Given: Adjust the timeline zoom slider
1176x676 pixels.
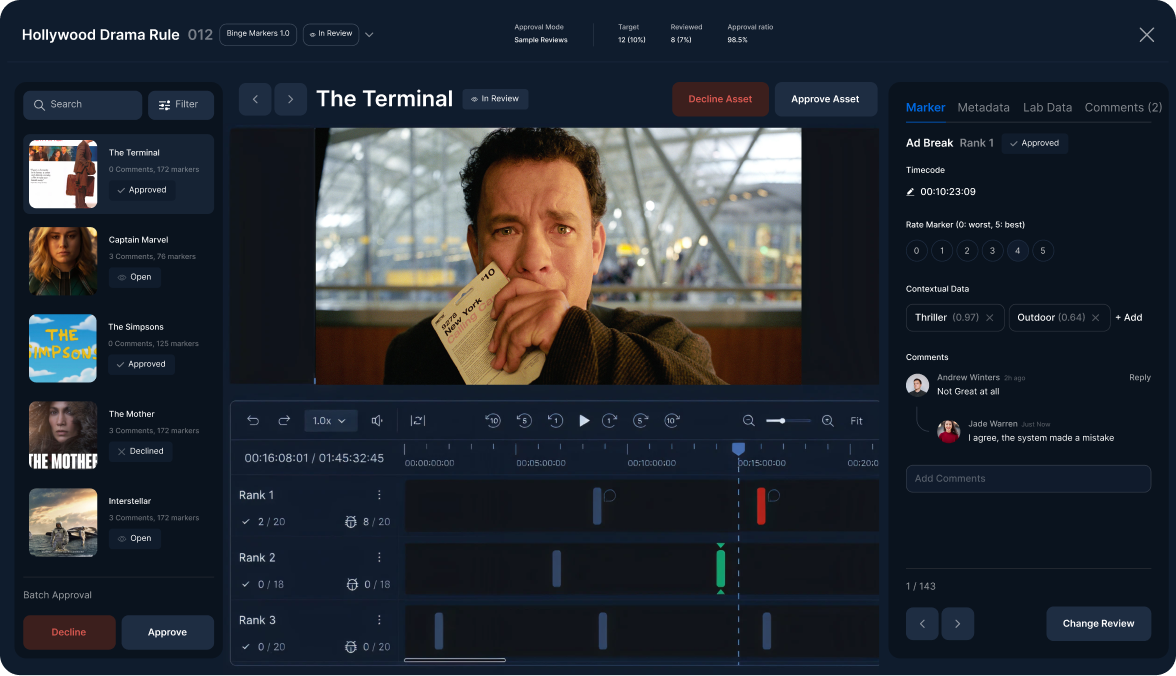Looking at the screenshot, I should pos(788,421).
